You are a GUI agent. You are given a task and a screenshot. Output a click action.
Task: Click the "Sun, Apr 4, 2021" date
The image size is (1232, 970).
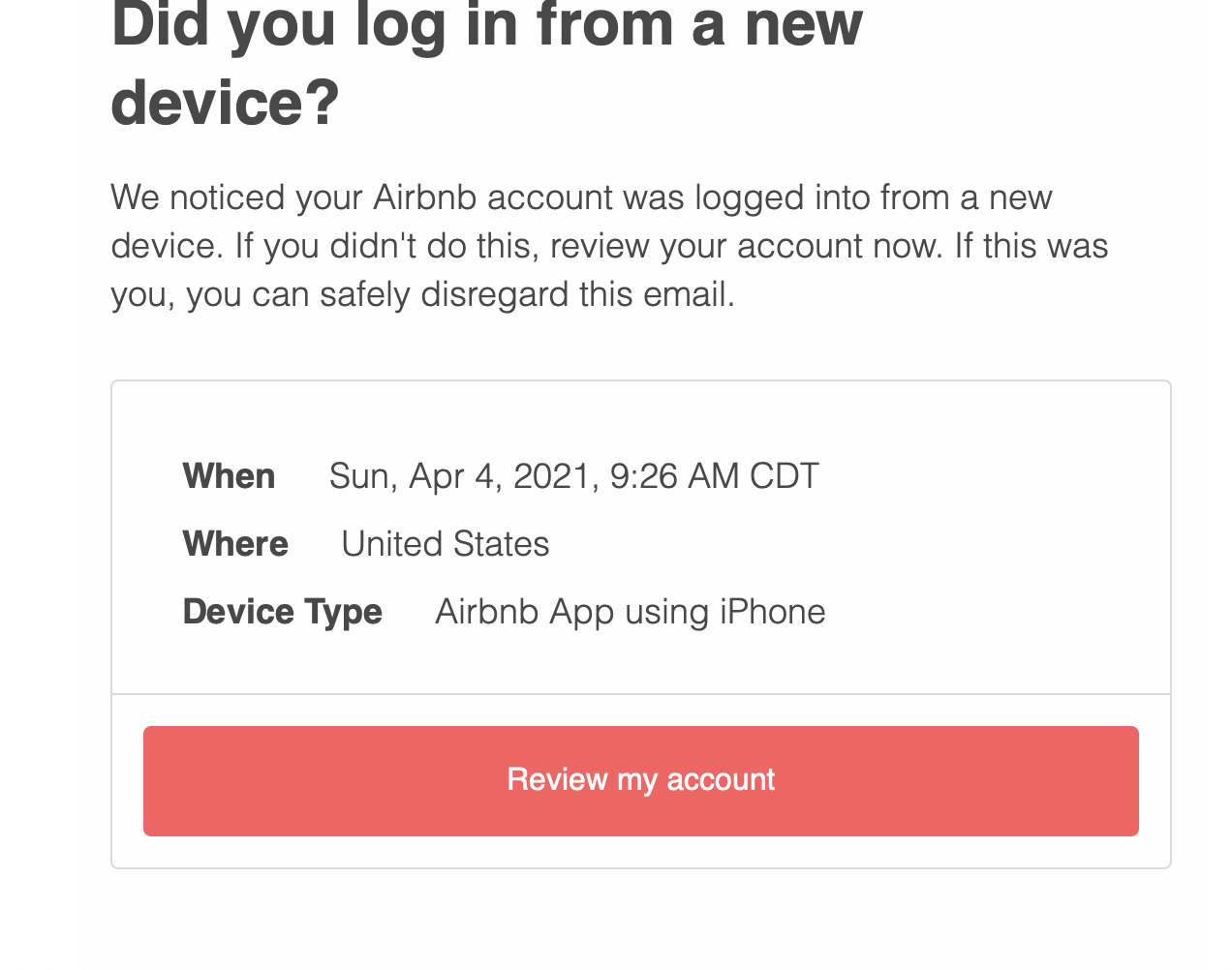tap(460, 476)
